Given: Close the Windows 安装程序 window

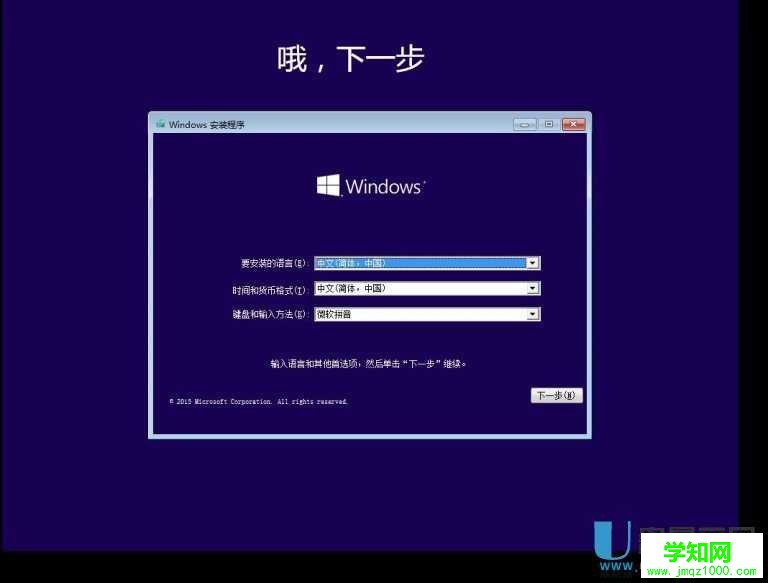Looking at the screenshot, I should pyautogui.click(x=573, y=124).
